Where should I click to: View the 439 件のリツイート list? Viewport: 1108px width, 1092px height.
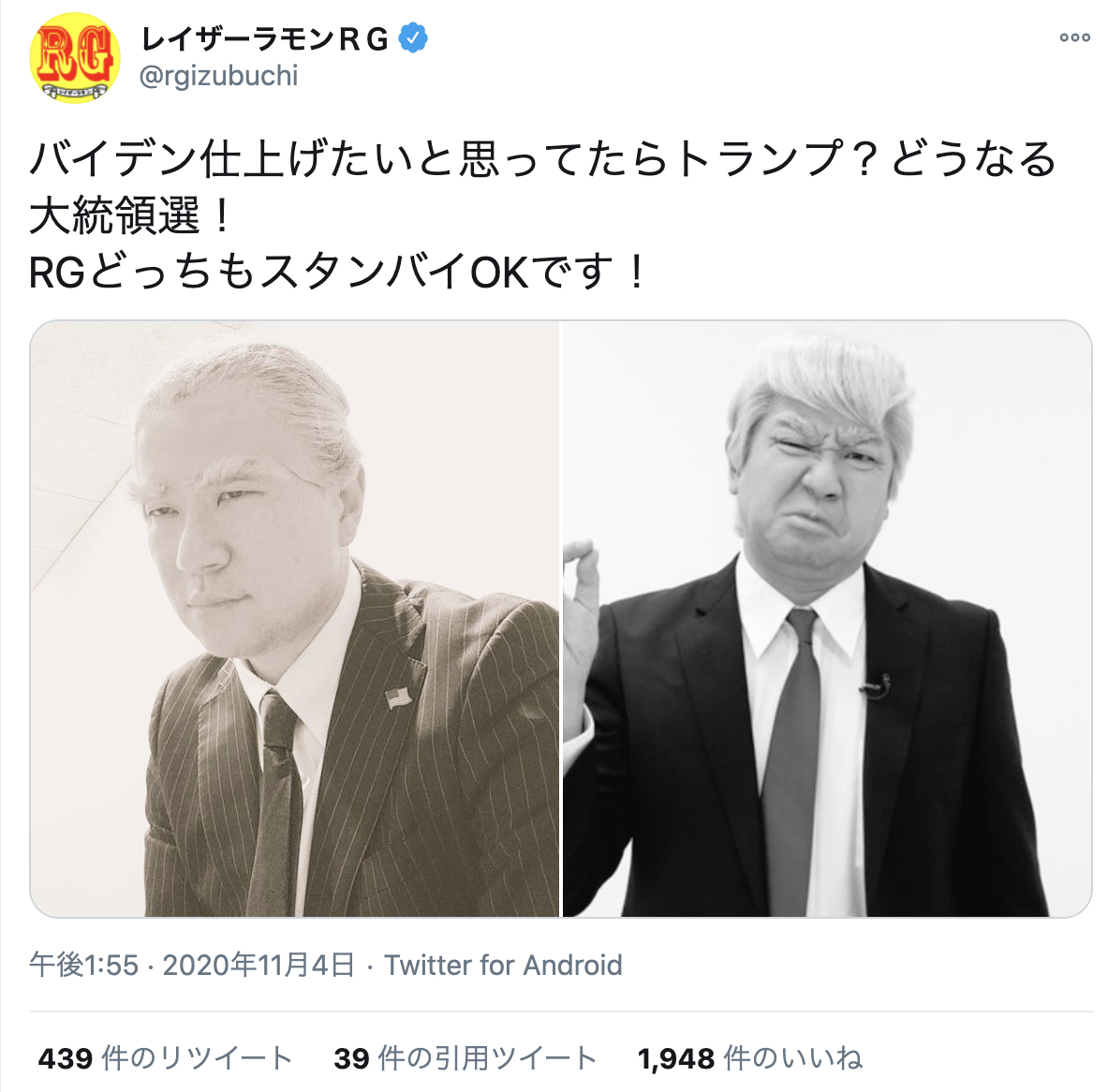pos(166,1058)
